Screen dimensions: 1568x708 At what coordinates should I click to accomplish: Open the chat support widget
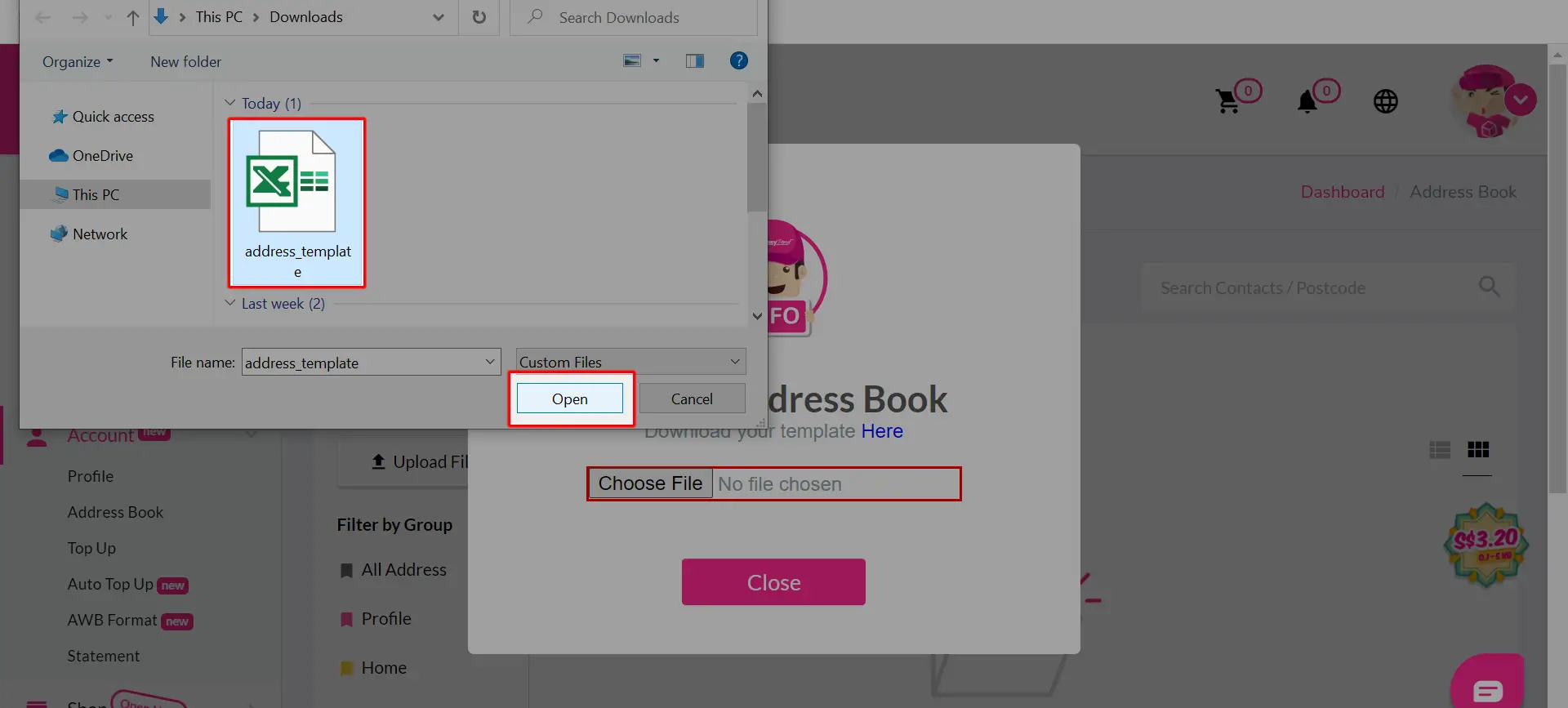pyautogui.click(x=1487, y=682)
